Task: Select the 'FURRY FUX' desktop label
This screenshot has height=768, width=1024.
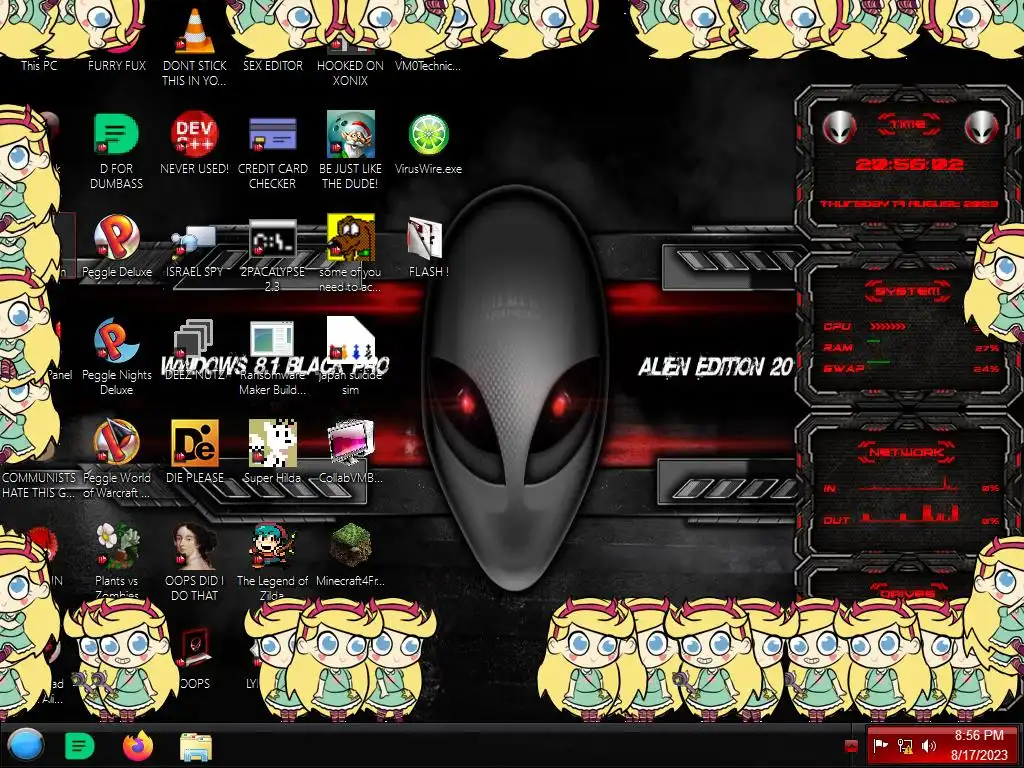Action: [x=116, y=65]
